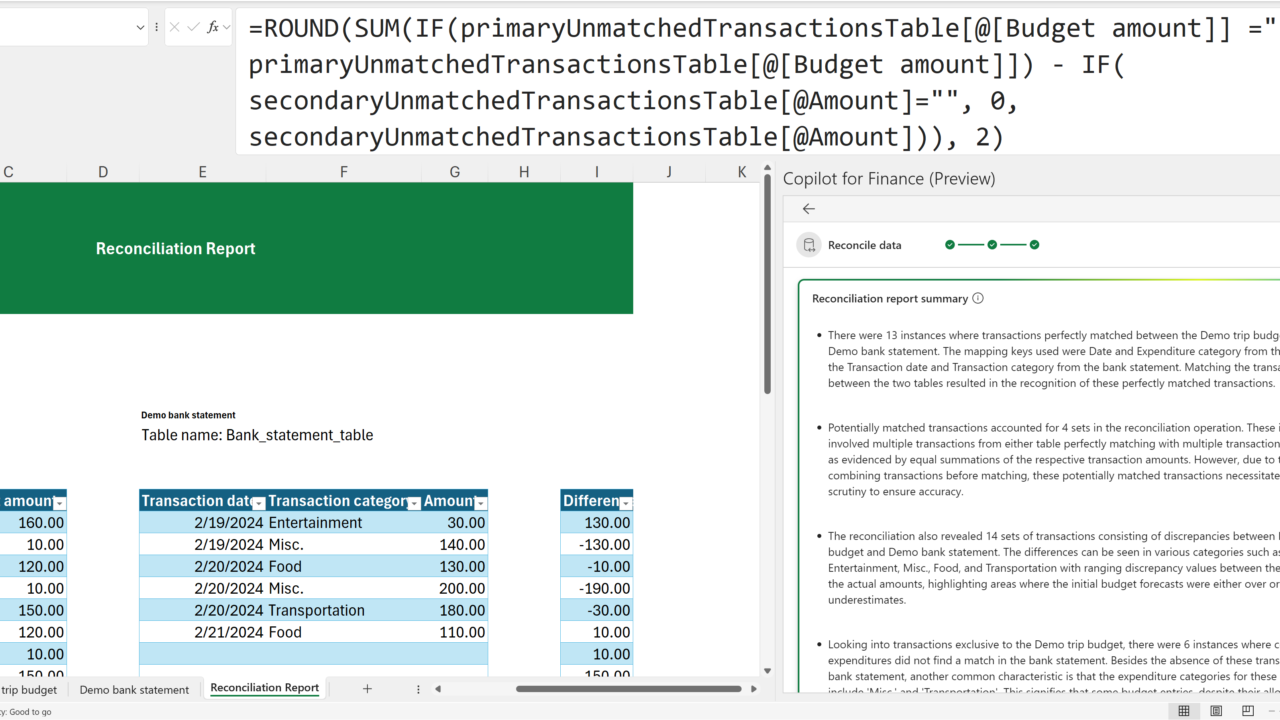This screenshot has width=1280, height=720.
Task: Add a new sheet with plus icon
Action: pyautogui.click(x=367, y=689)
